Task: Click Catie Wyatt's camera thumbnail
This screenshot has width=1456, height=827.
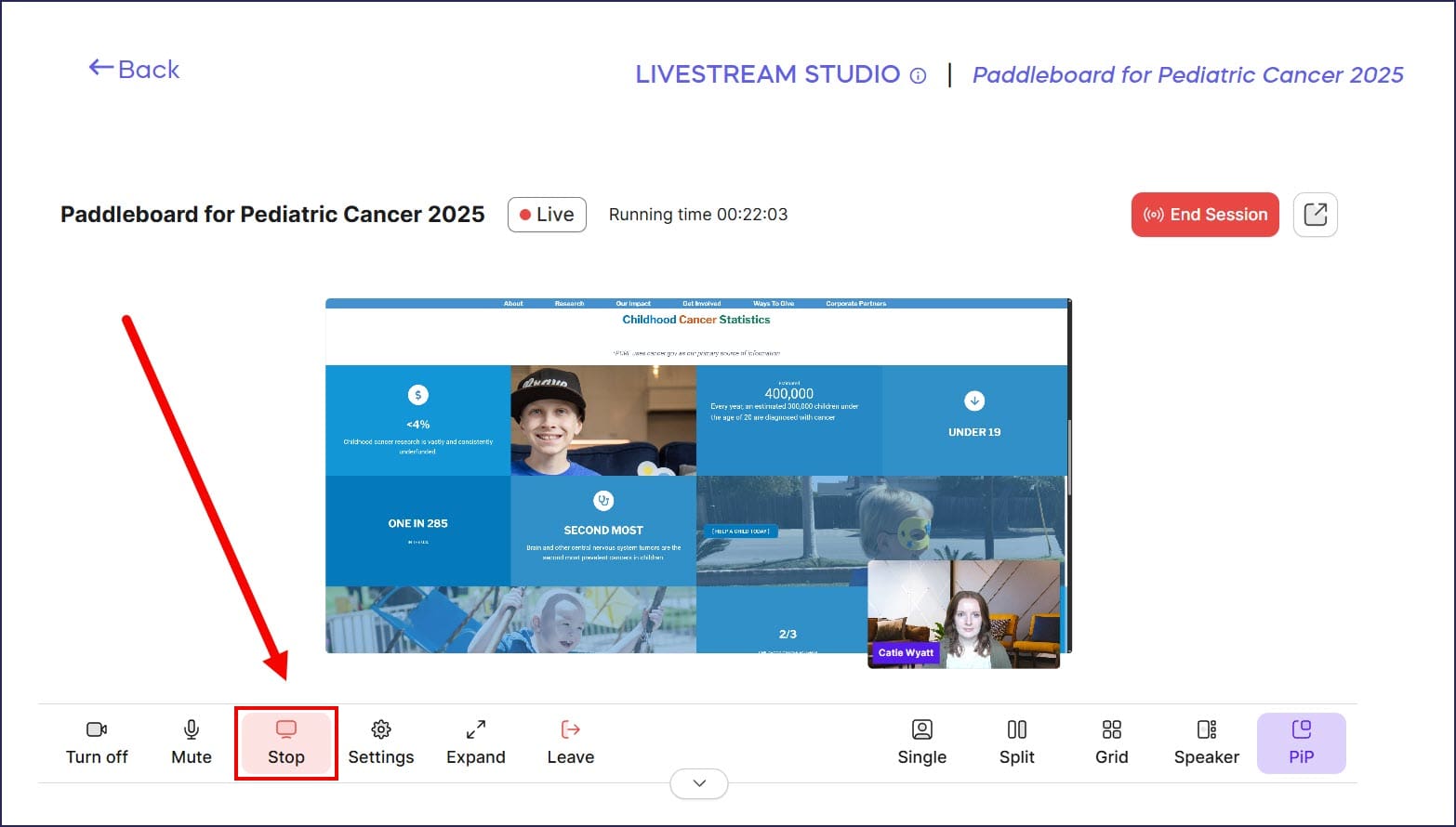Action: point(963,613)
